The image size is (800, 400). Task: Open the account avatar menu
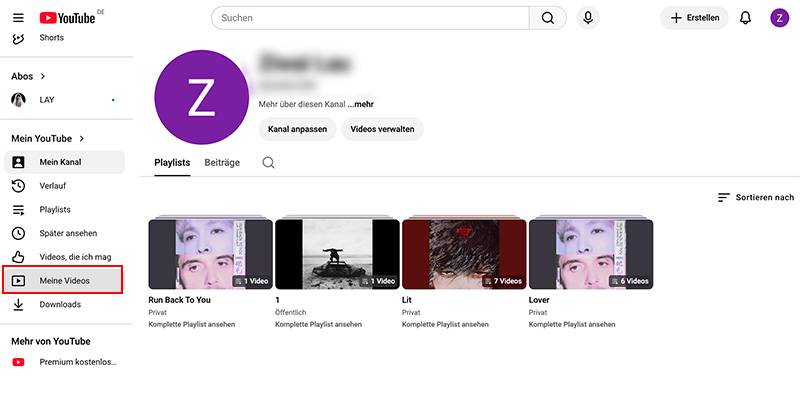point(780,18)
